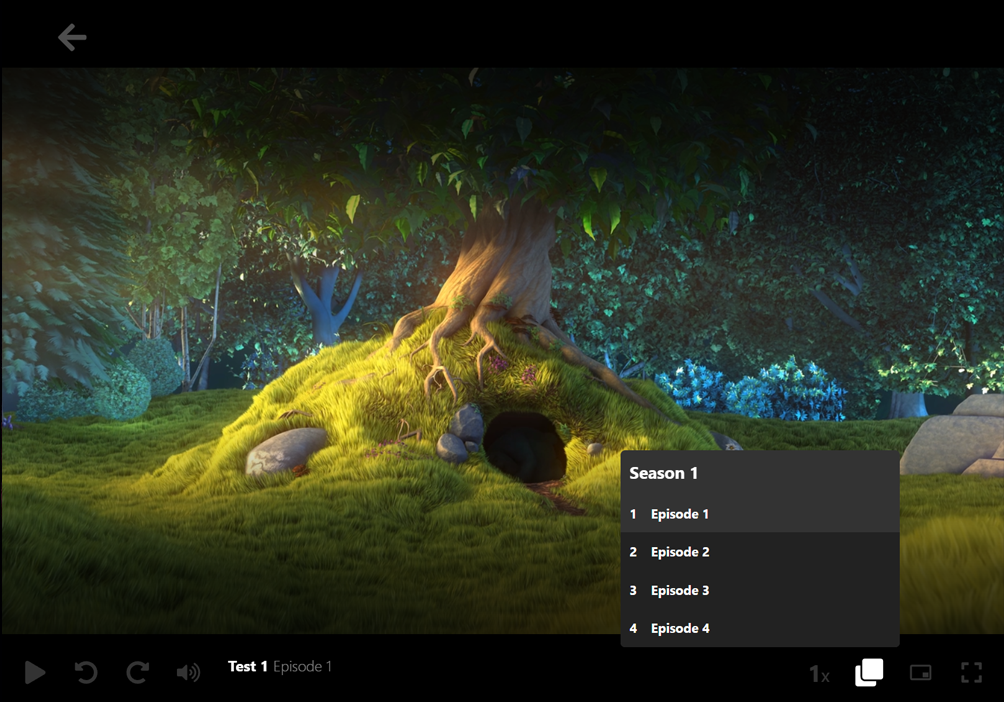This screenshot has height=702, width=1004.
Task: Open the 1x playback speed selector
Action: pyautogui.click(x=819, y=674)
